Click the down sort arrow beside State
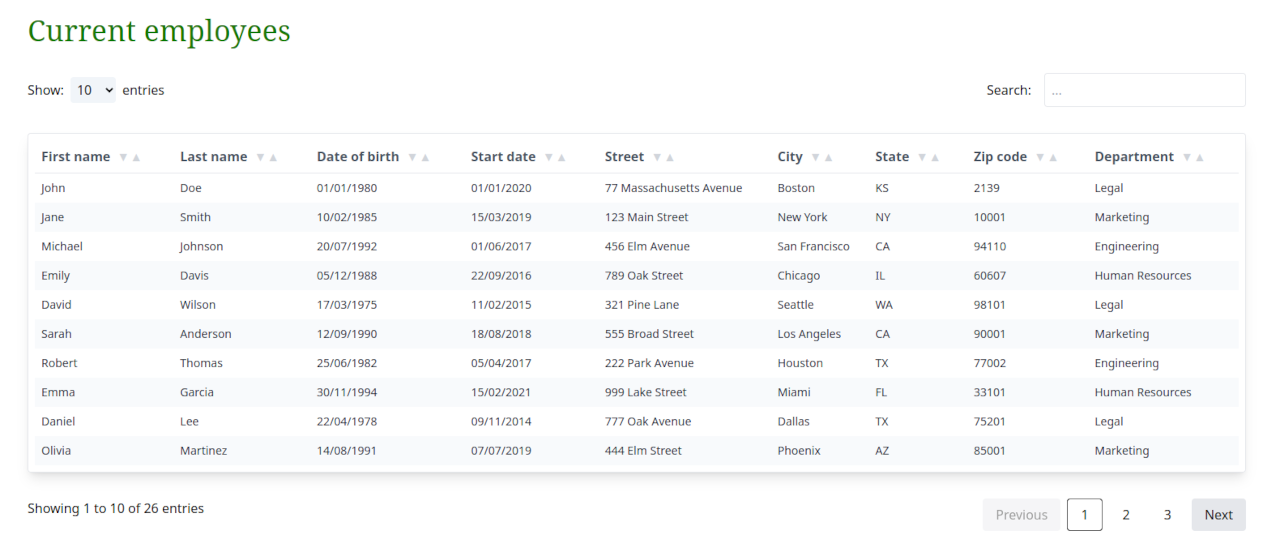 coord(922,158)
